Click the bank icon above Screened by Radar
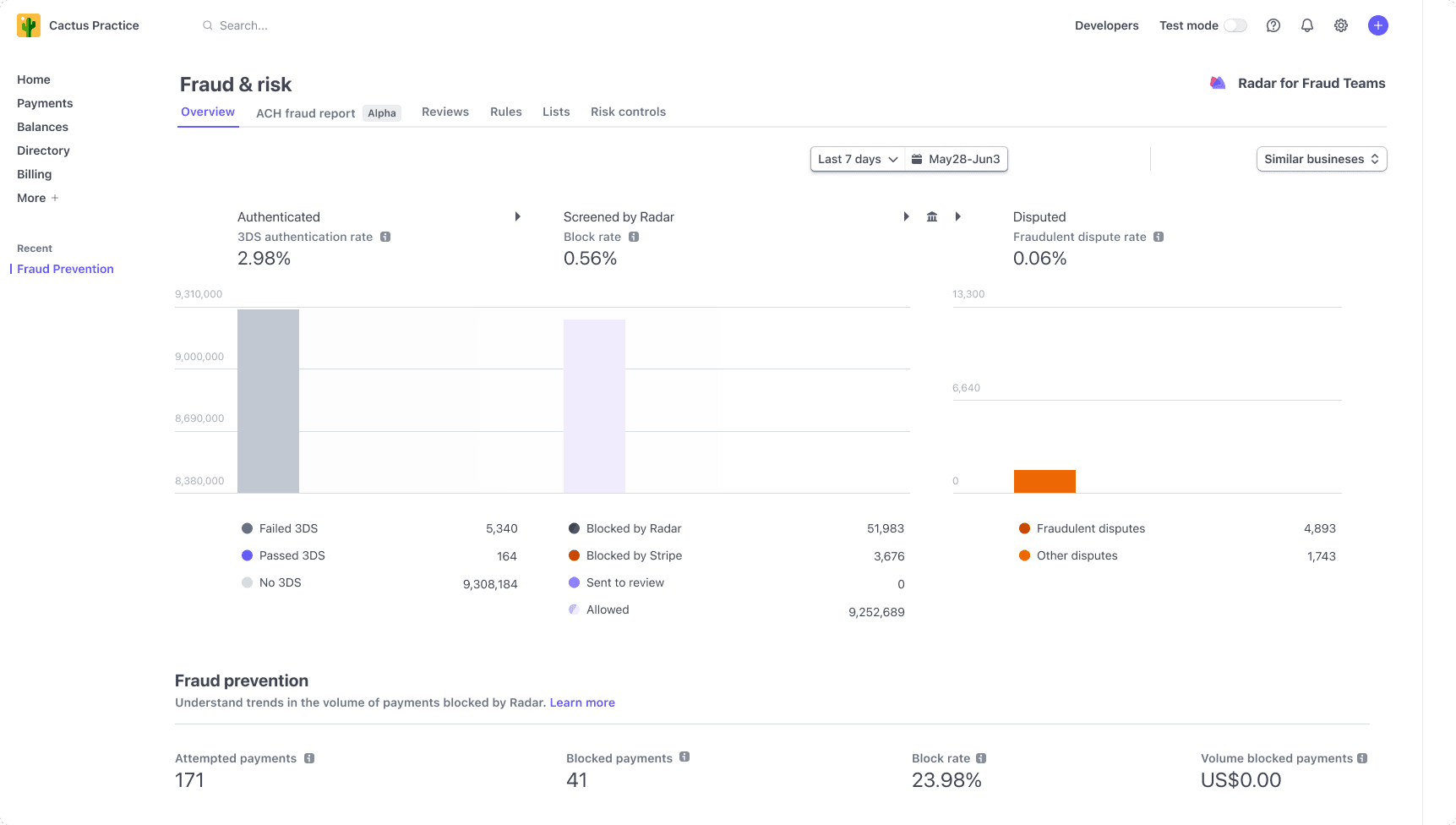 [x=932, y=216]
